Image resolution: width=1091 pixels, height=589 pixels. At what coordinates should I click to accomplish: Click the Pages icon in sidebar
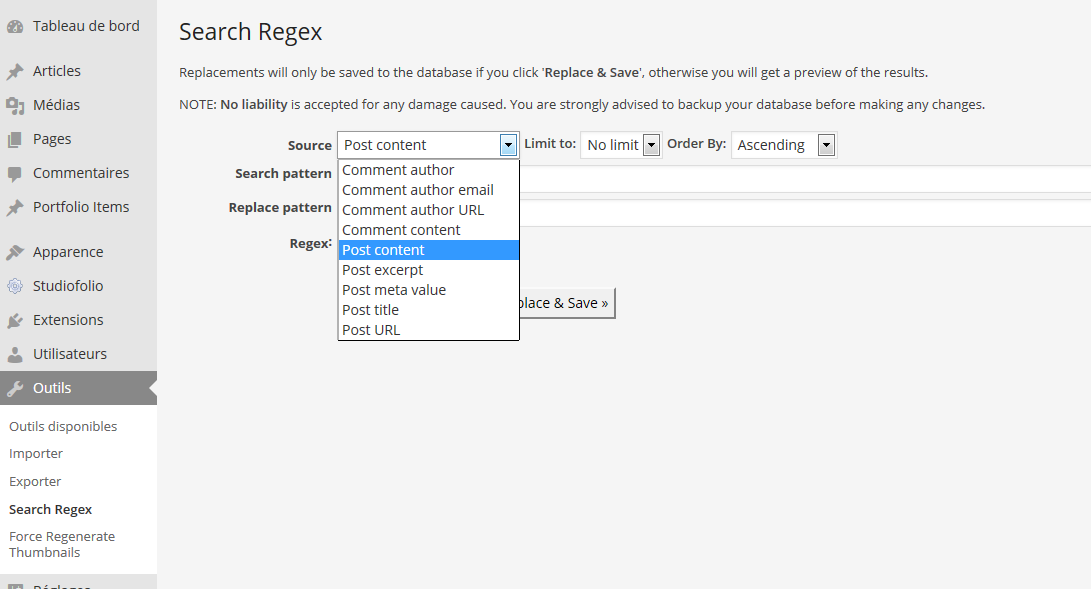click(15, 140)
